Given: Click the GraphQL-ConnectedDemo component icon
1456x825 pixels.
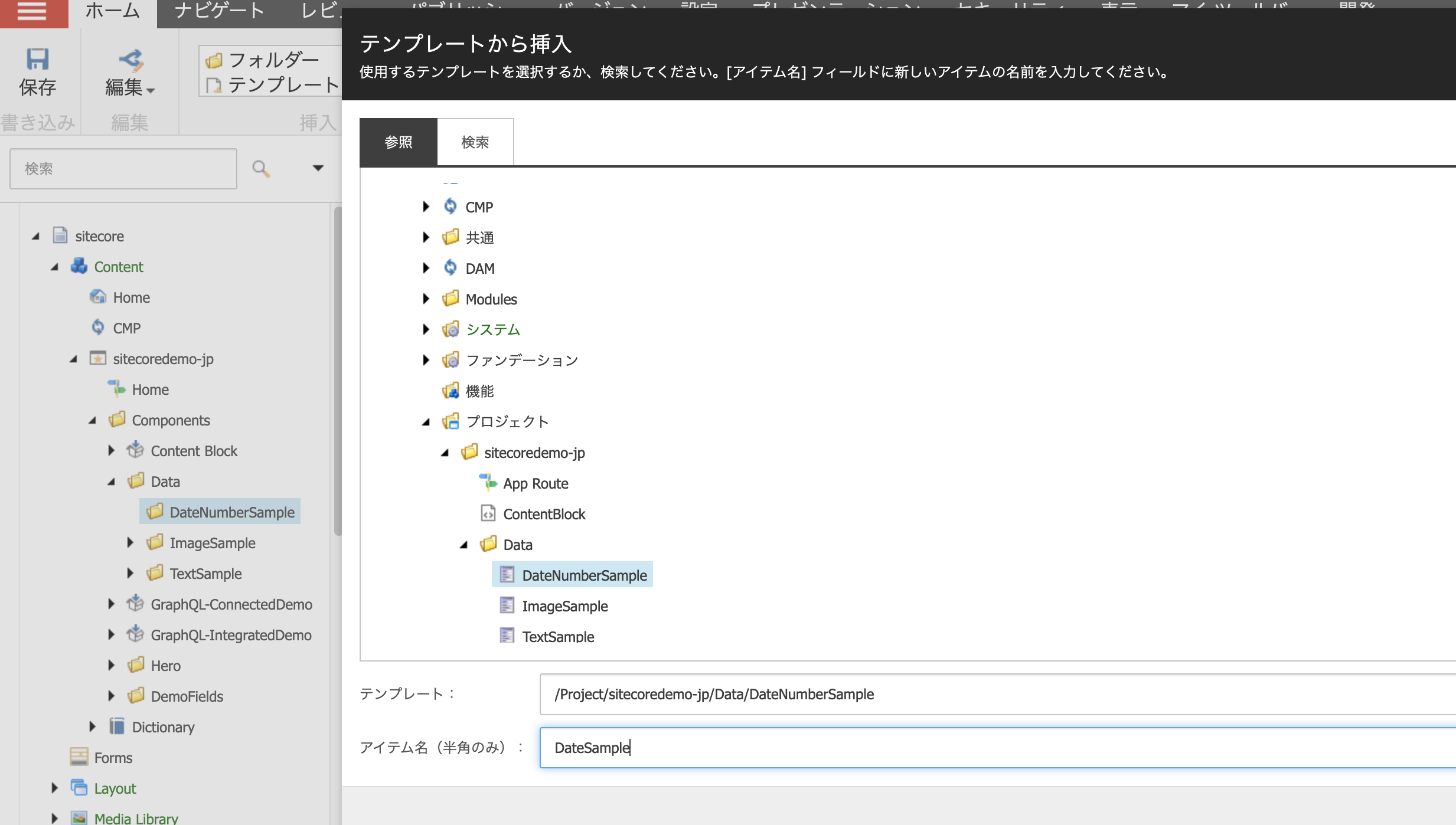Looking at the screenshot, I should 136,604.
